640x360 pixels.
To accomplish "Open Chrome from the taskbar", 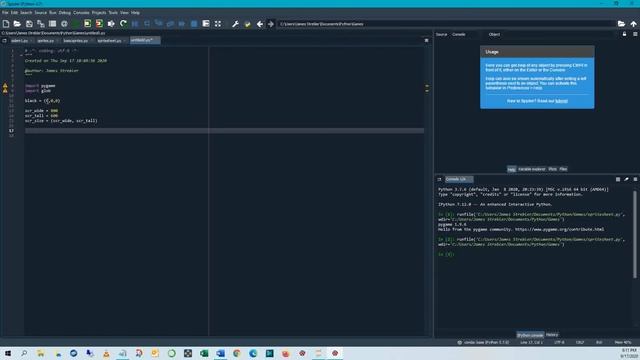I will (237, 353).
